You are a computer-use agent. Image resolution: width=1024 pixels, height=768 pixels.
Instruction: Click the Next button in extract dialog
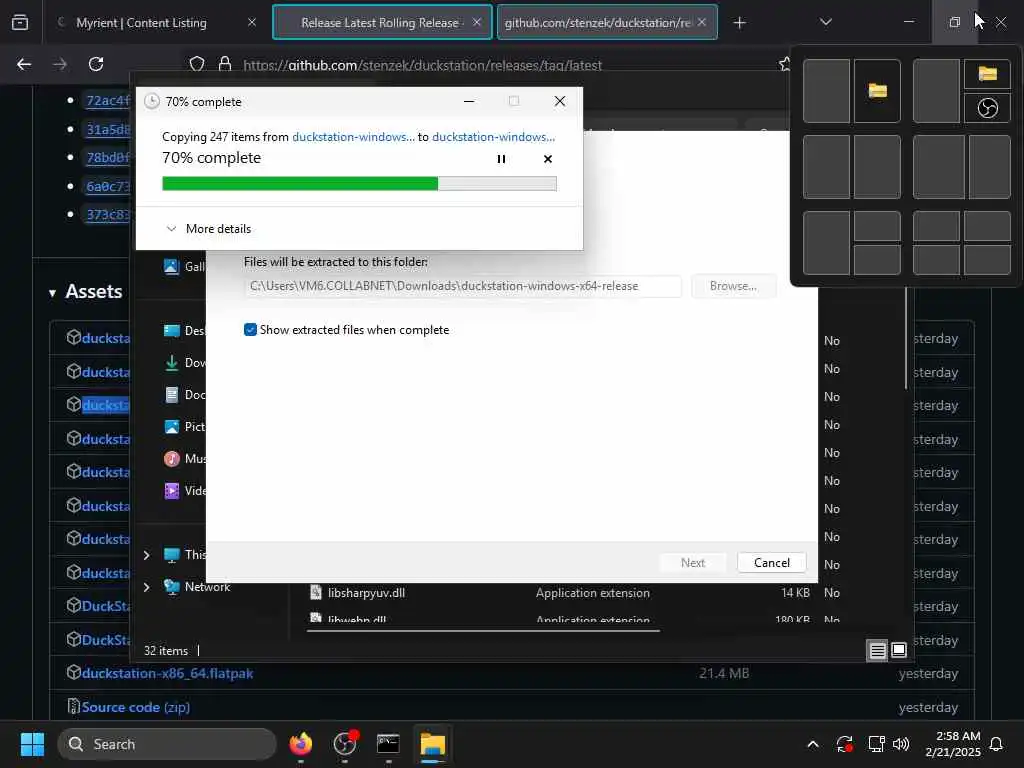pyautogui.click(x=692, y=562)
